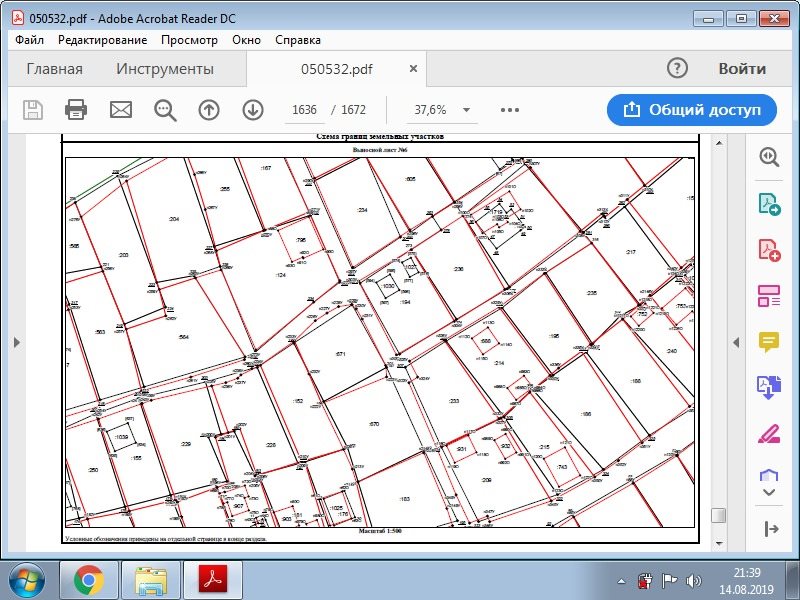Show more toolbar options (three dots)
Image resolution: width=800 pixels, height=600 pixels.
(x=510, y=110)
